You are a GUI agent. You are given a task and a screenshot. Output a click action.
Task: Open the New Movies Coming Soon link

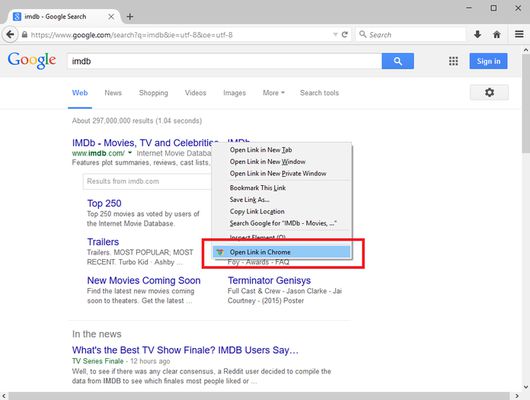tap(144, 280)
